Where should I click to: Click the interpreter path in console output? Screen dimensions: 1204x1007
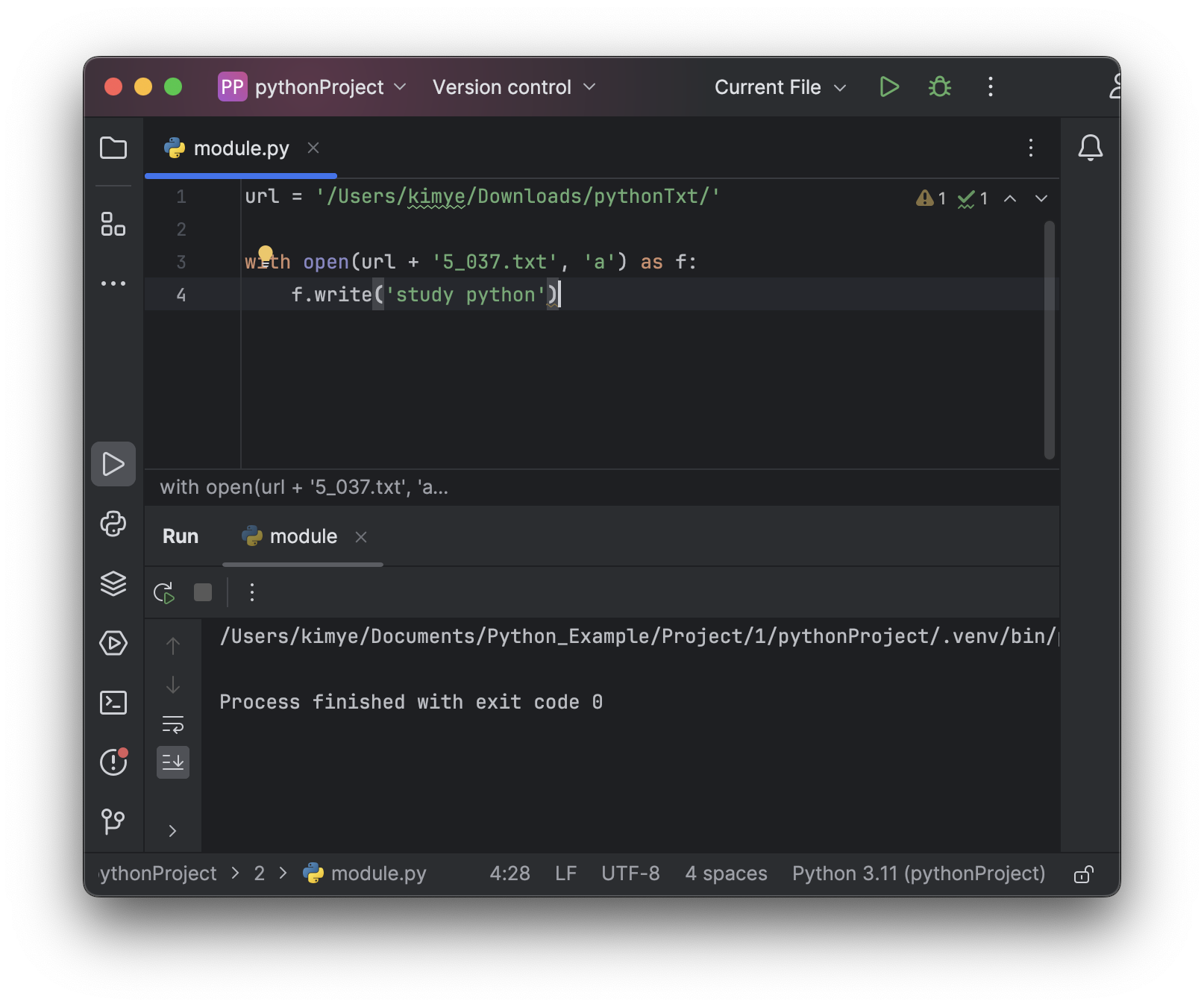(x=639, y=636)
